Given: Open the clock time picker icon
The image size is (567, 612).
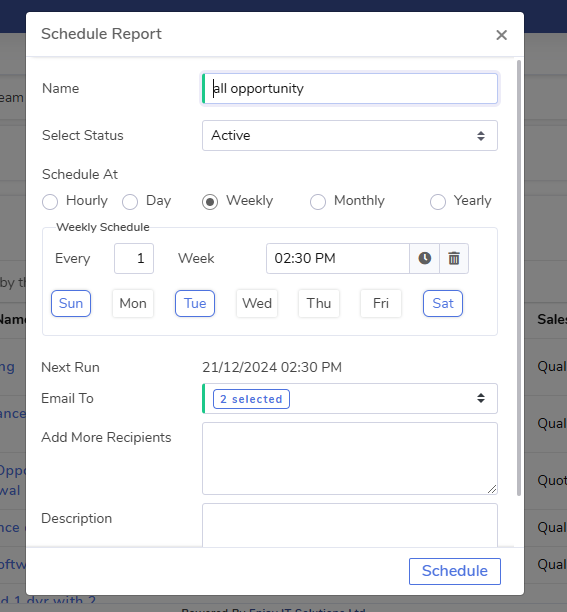Looking at the screenshot, I should [425, 258].
